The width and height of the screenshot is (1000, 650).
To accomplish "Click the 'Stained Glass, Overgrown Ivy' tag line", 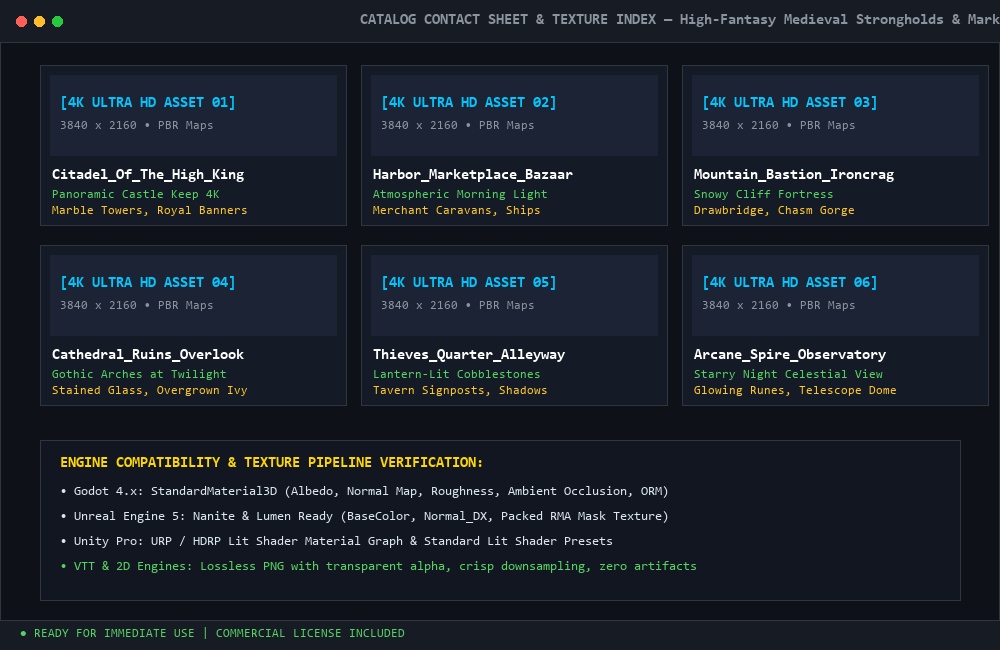I will [x=149, y=390].
